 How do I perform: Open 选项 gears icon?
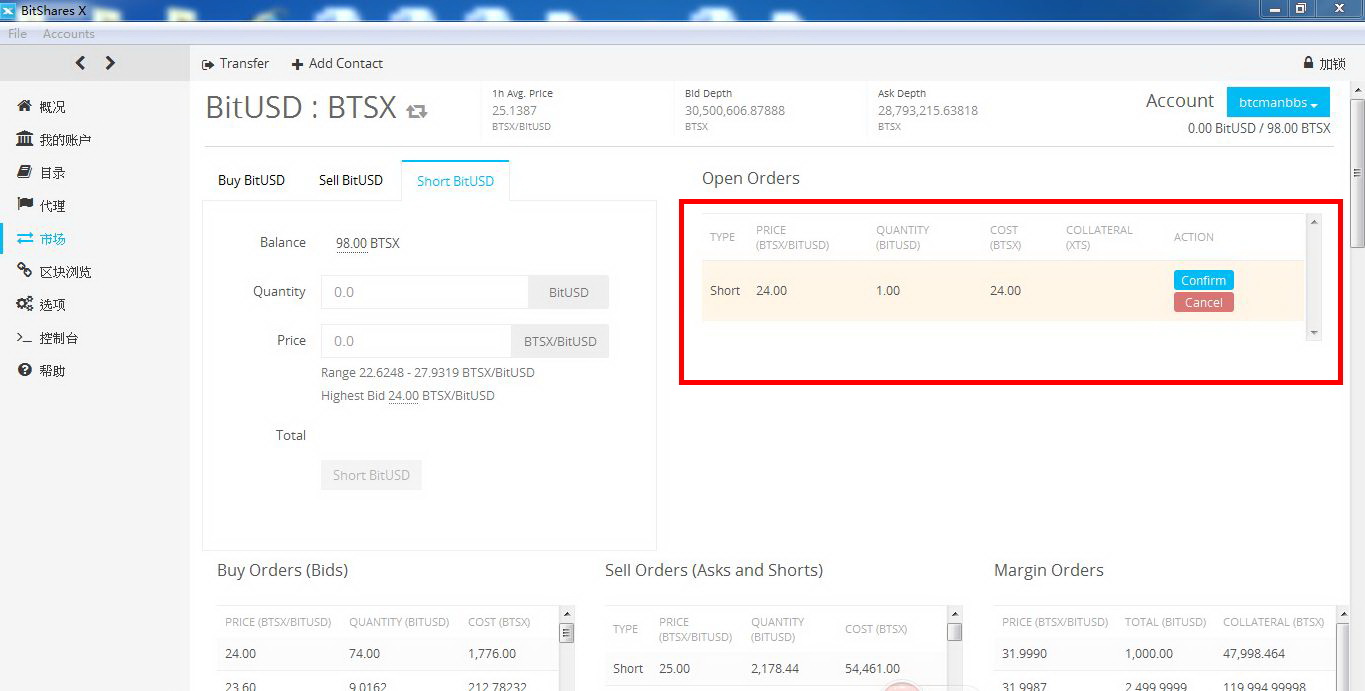25,304
